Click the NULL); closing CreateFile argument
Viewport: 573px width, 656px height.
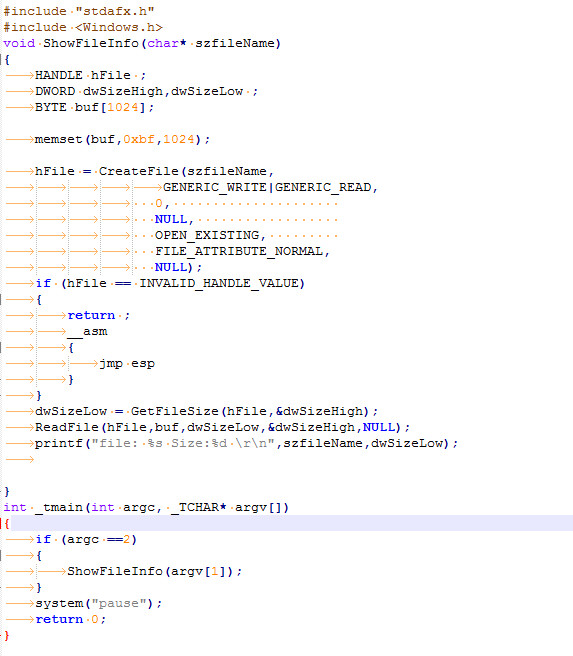[178, 267]
